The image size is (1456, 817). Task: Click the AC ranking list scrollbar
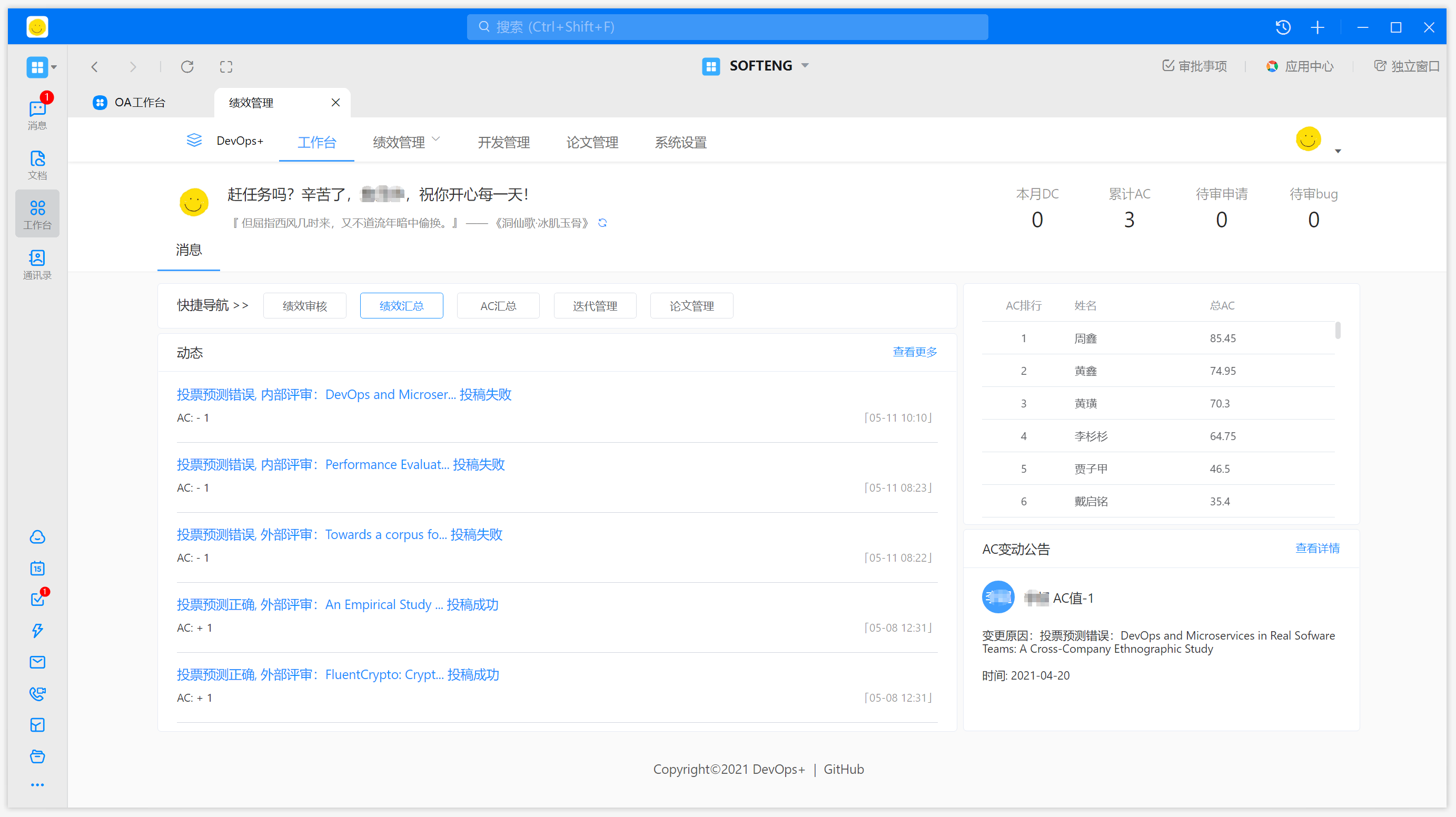(x=1338, y=331)
